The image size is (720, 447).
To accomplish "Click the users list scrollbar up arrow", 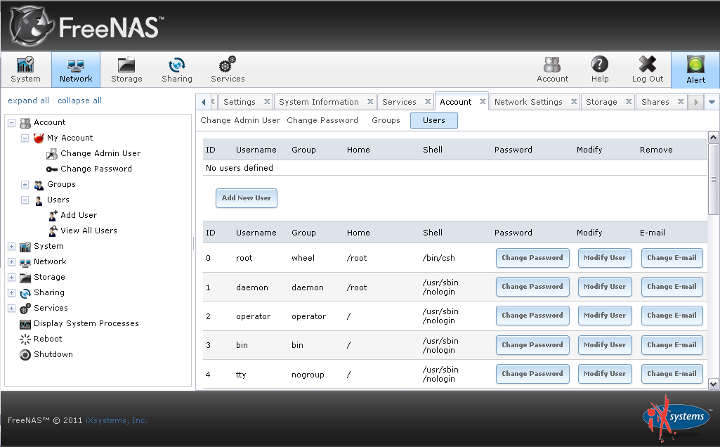I will [x=713, y=137].
